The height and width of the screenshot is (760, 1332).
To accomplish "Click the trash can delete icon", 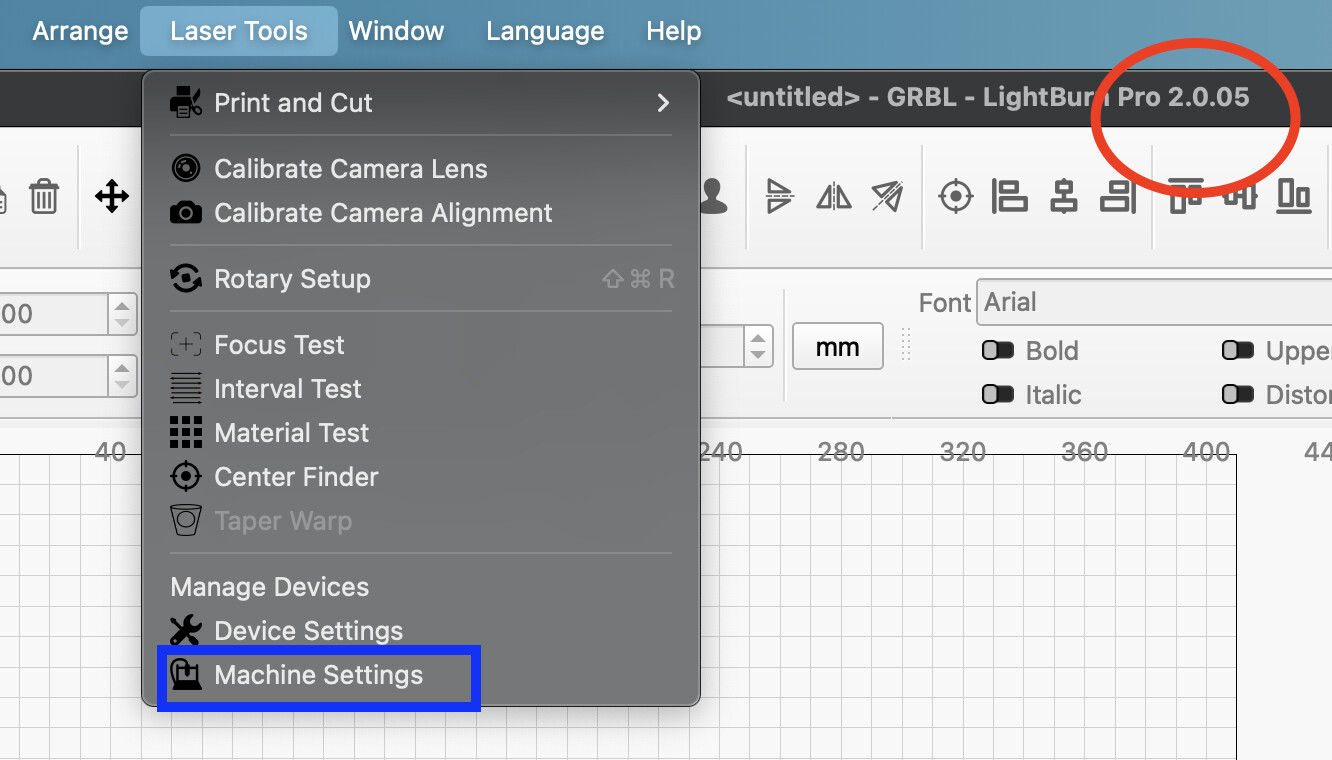I will 44,196.
